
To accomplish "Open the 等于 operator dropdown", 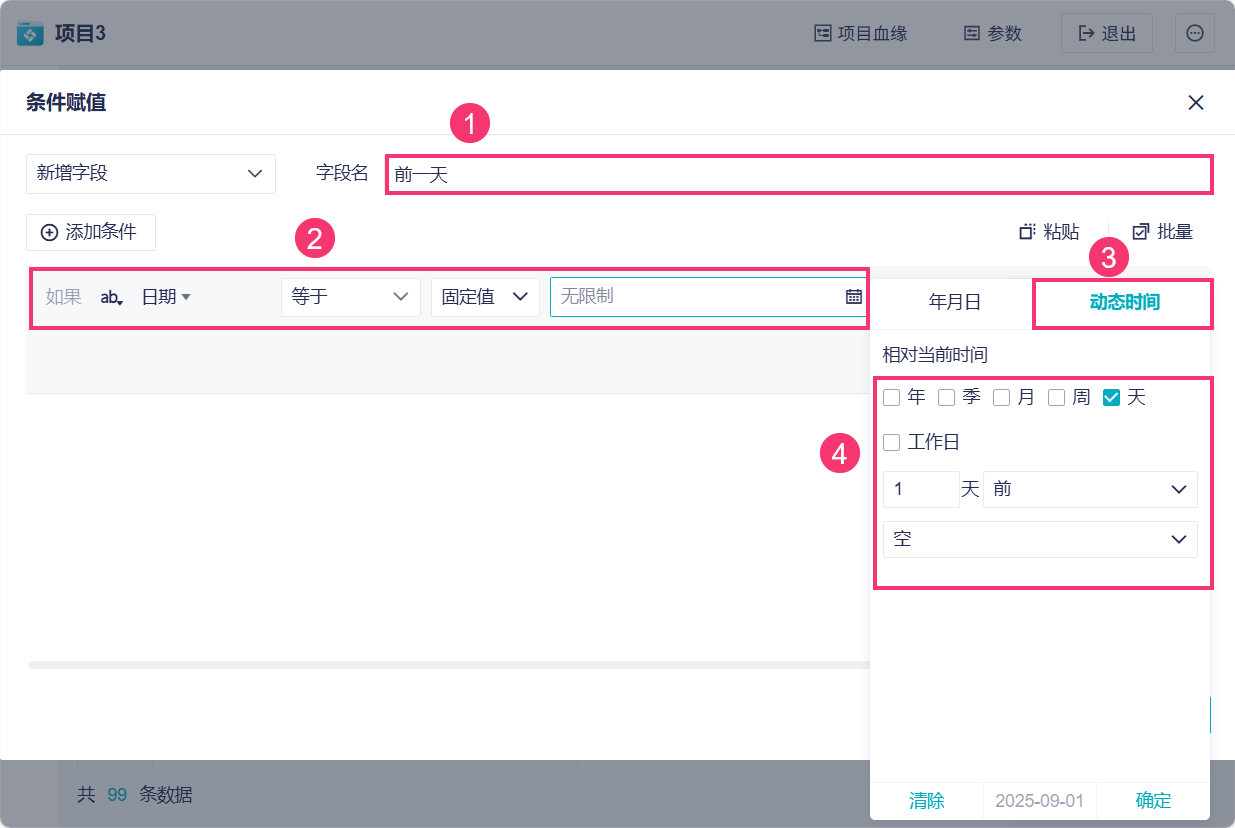I will pyautogui.click(x=351, y=297).
